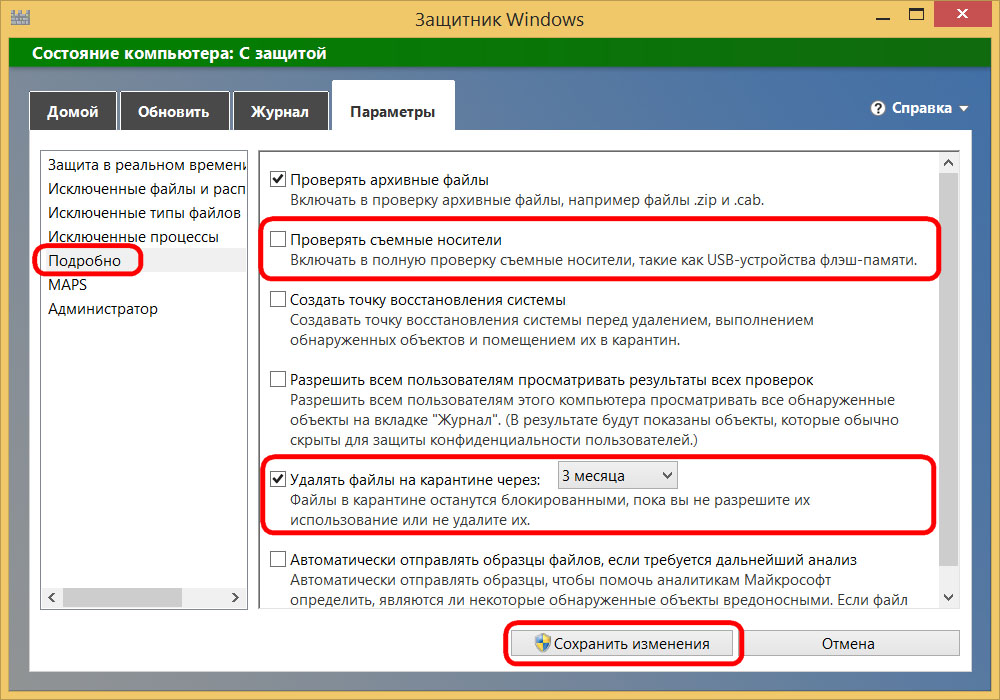The image size is (1000, 700).
Task: Select Исключенные типы файлов item
Action: 144,213
